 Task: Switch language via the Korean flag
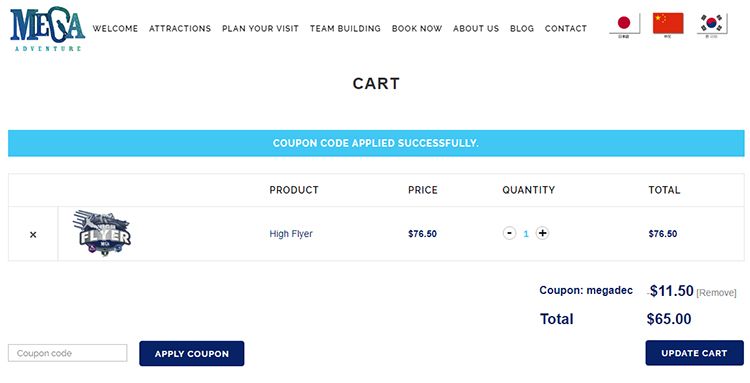pyautogui.click(x=712, y=25)
